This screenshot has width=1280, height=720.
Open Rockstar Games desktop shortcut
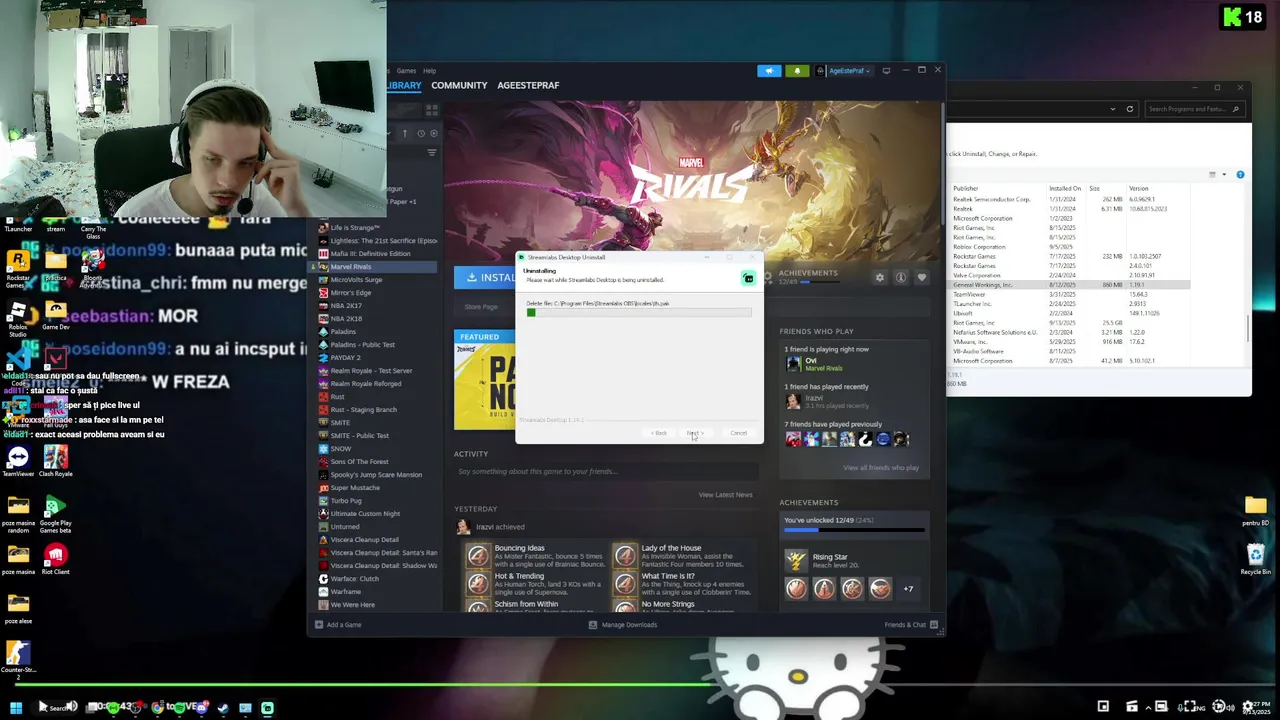(x=18, y=270)
